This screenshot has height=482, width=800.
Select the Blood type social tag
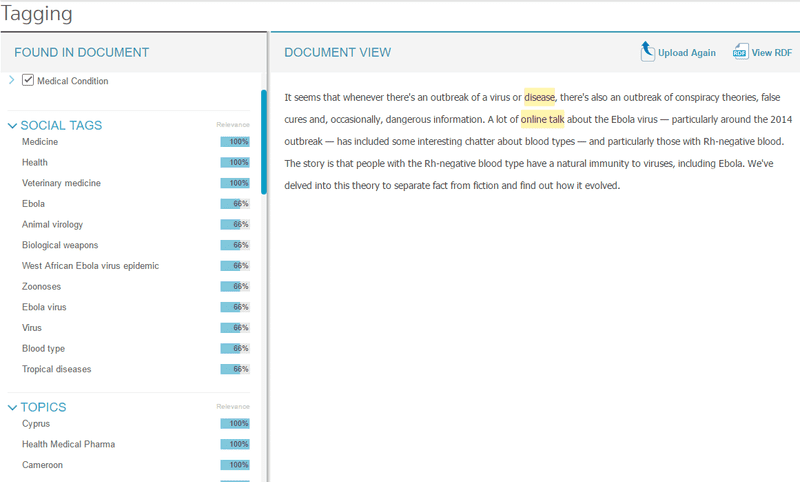[43, 348]
